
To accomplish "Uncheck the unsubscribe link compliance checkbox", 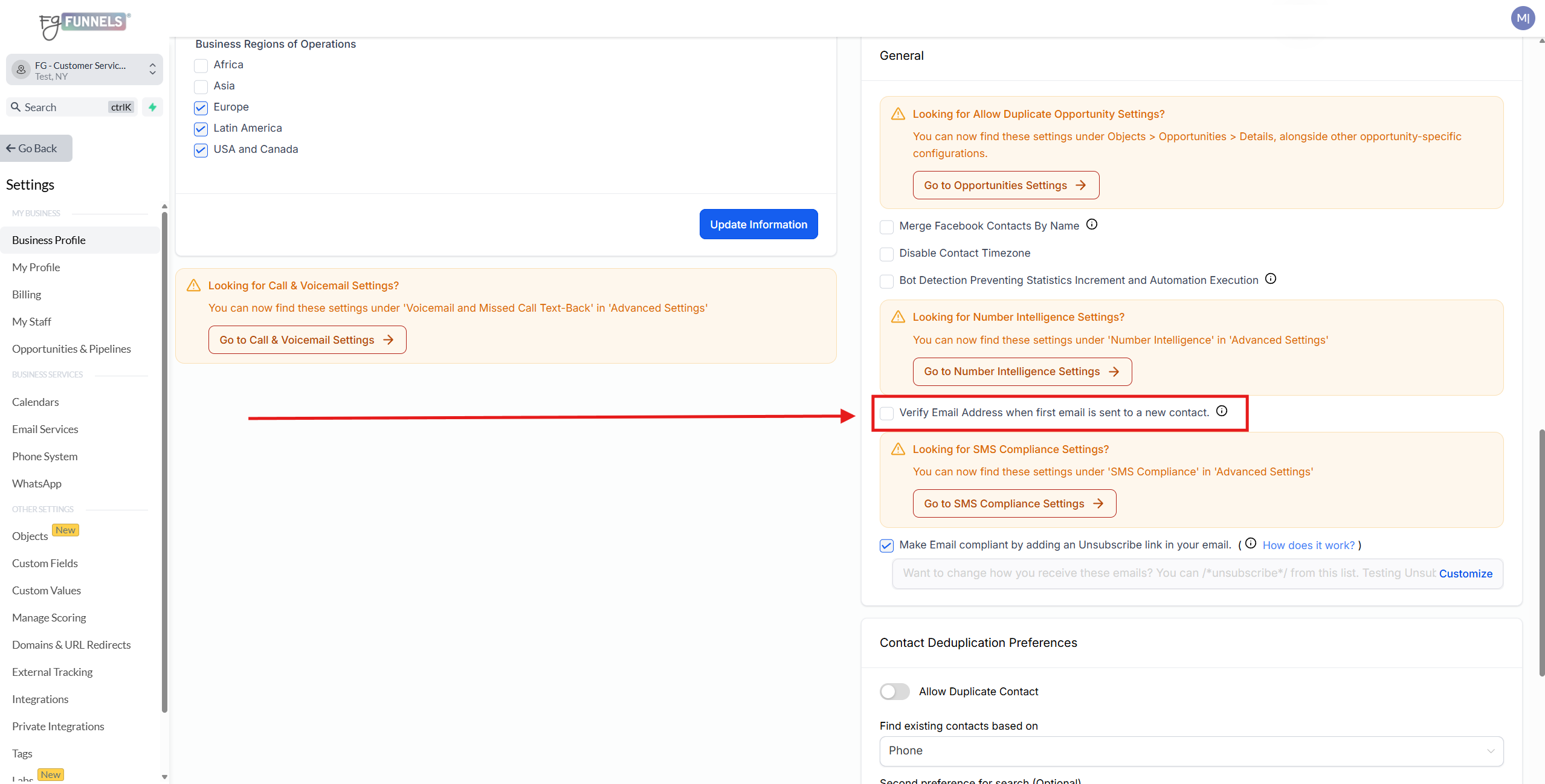I will [886, 545].
